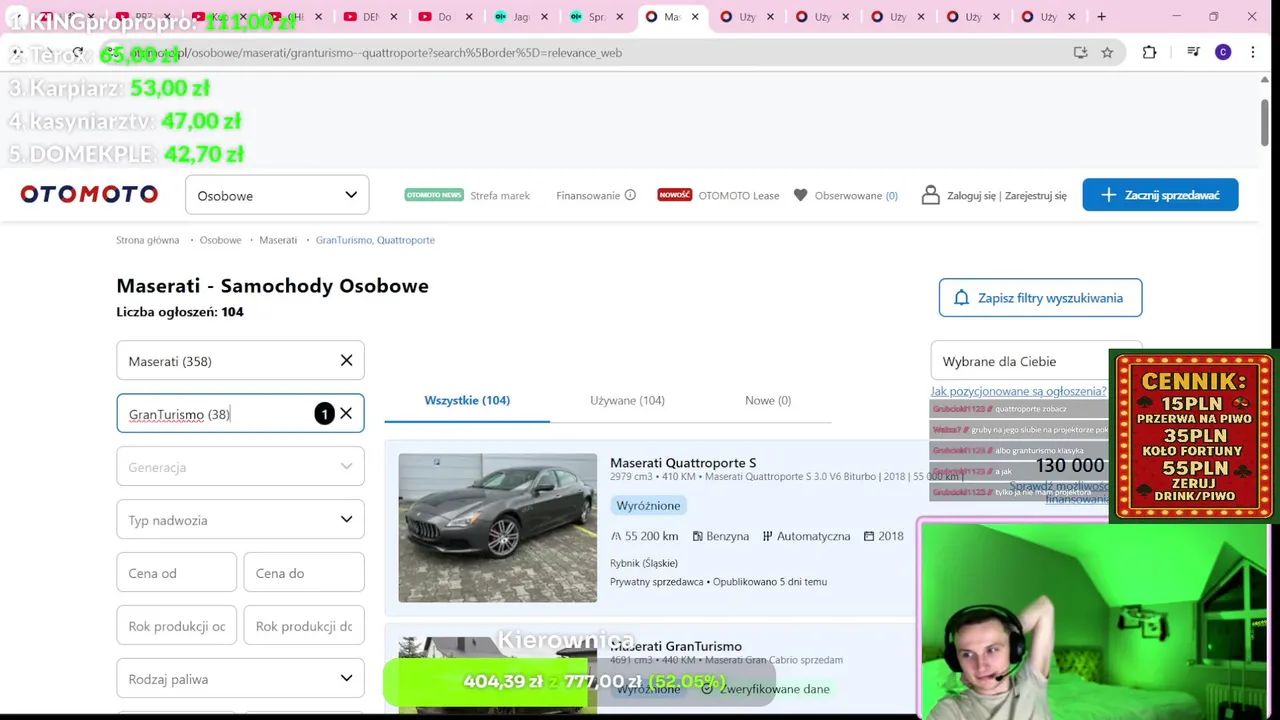
Task: Click Zapisz filtry wyszukiwania button
Action: point(1040,297)
